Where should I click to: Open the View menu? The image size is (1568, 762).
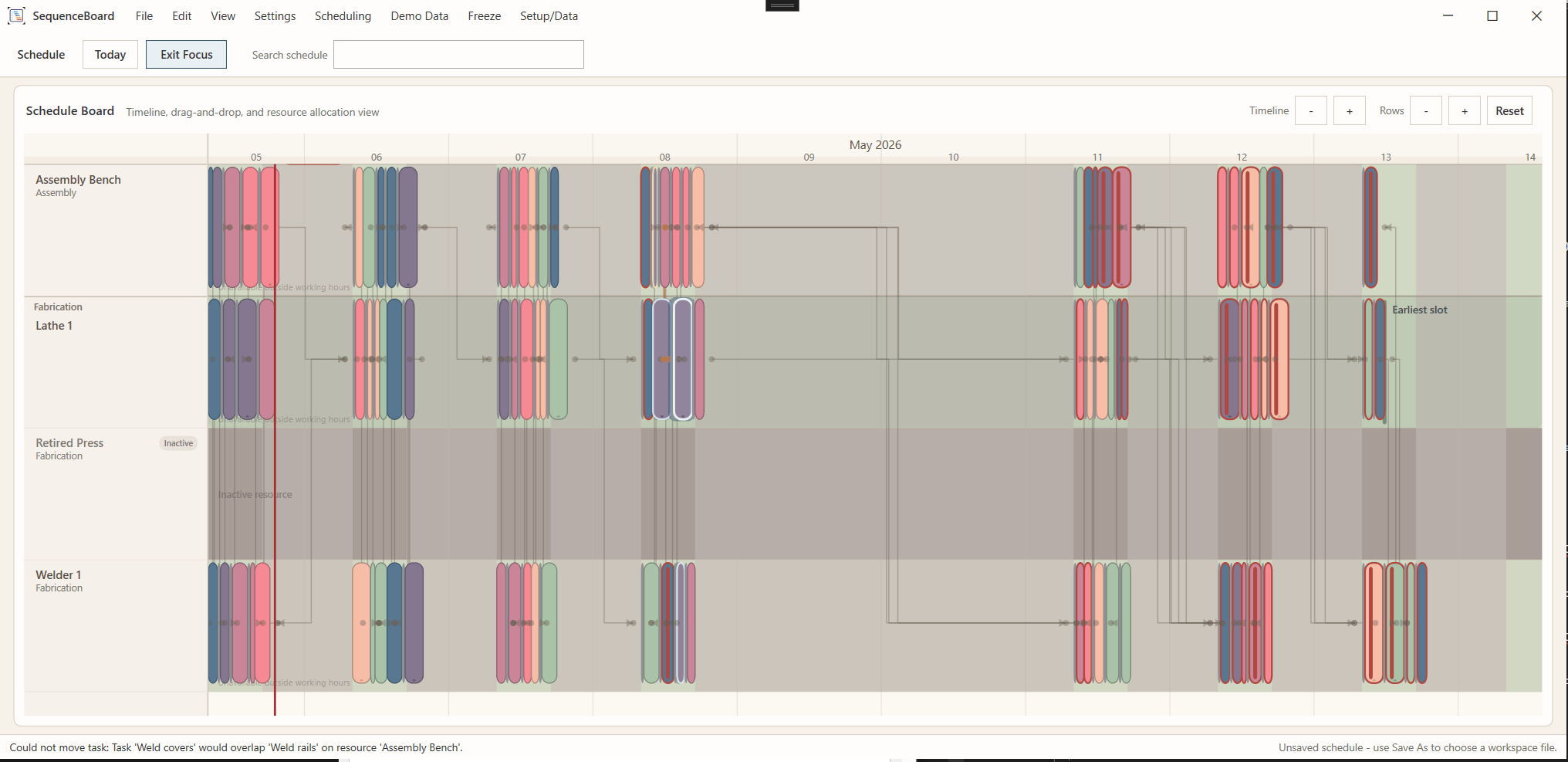click(x=223, y=16)
